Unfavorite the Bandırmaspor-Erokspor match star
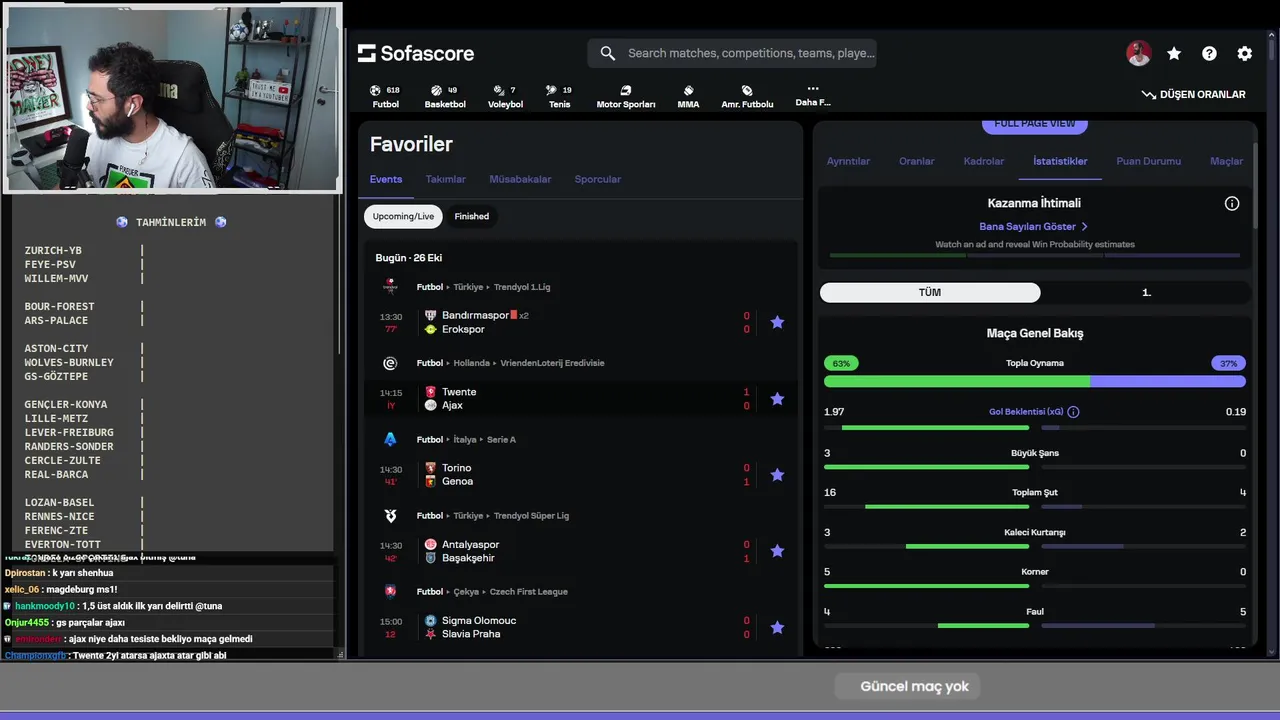The image size is (1280, 720). 777,322
